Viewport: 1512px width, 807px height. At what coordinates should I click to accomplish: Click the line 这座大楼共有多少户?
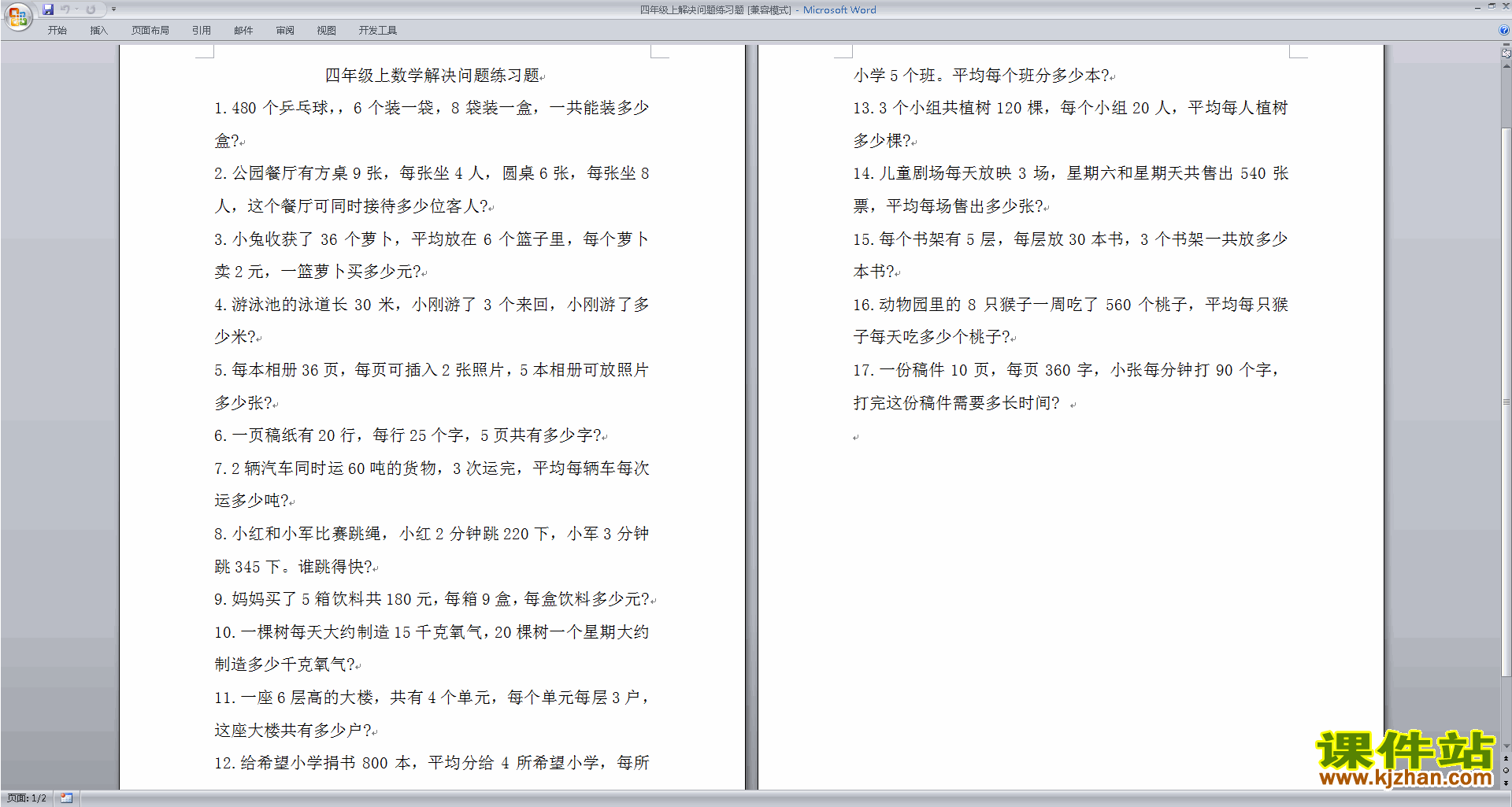pyautogui.click(x=293, y=731)
